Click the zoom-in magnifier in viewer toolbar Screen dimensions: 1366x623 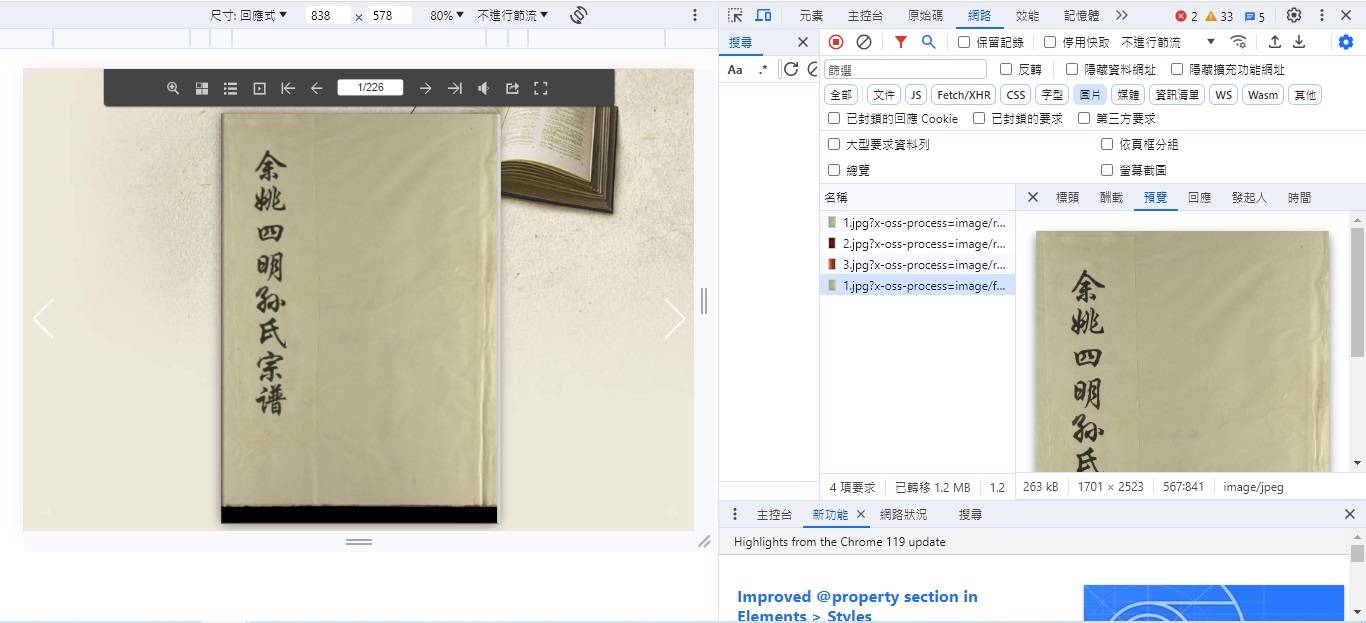tap(173, 88)
